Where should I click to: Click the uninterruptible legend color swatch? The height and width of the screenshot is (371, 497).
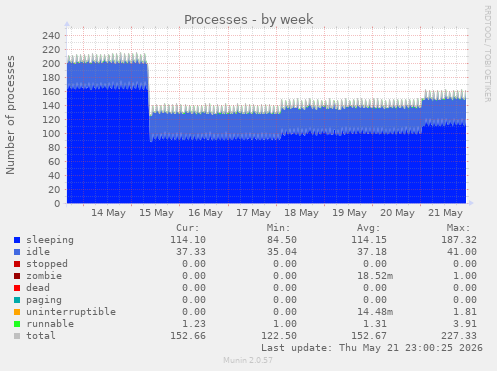(17, 312)
